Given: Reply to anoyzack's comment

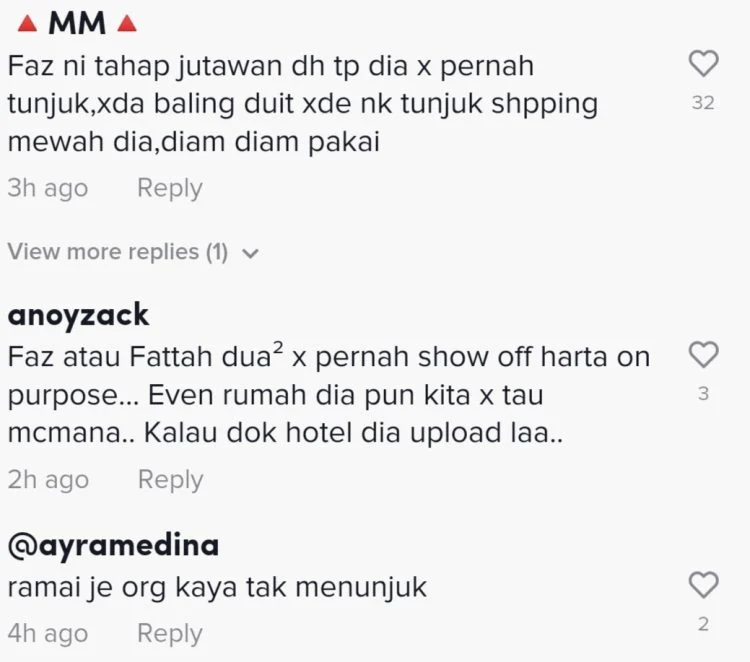Looking at the screenshot, I should coord(170,480).
